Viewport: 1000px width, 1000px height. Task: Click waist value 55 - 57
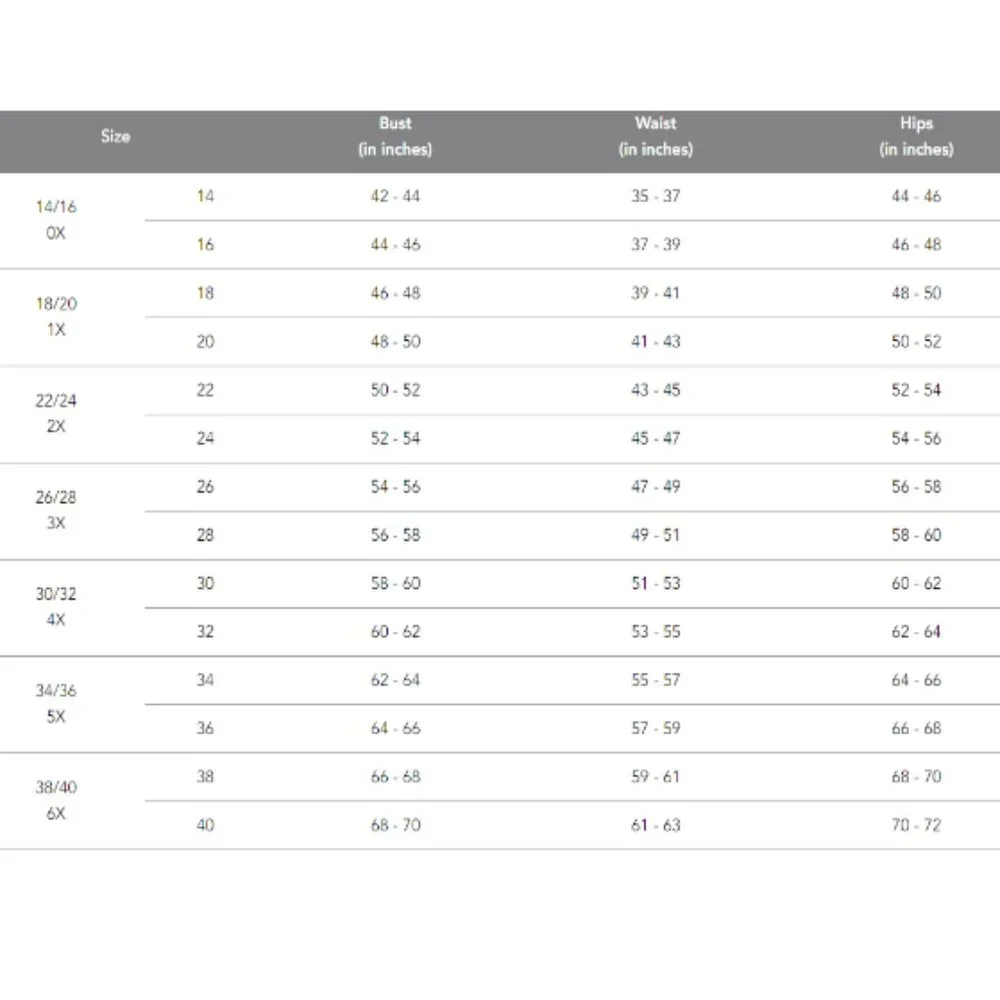(x=656, y=680)
